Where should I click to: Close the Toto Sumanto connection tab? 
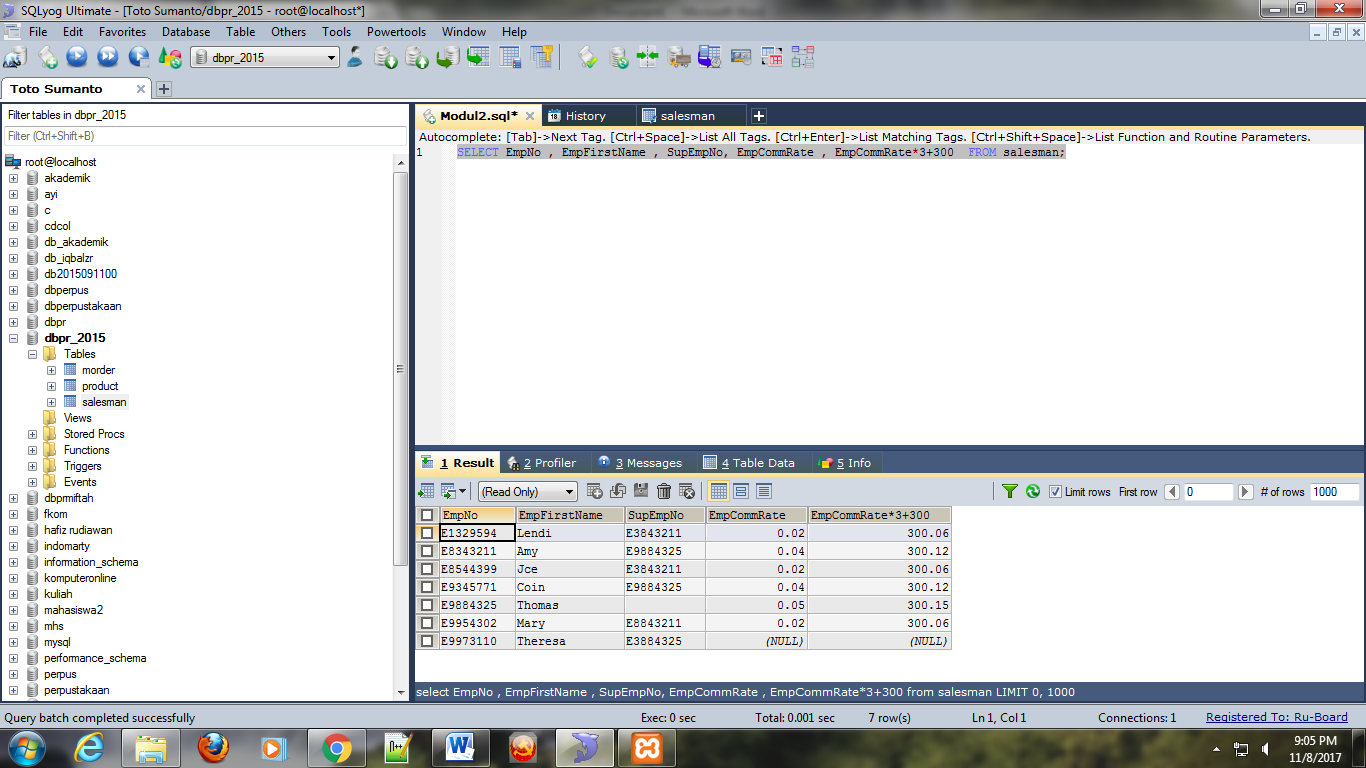click(x=141, y=89)
